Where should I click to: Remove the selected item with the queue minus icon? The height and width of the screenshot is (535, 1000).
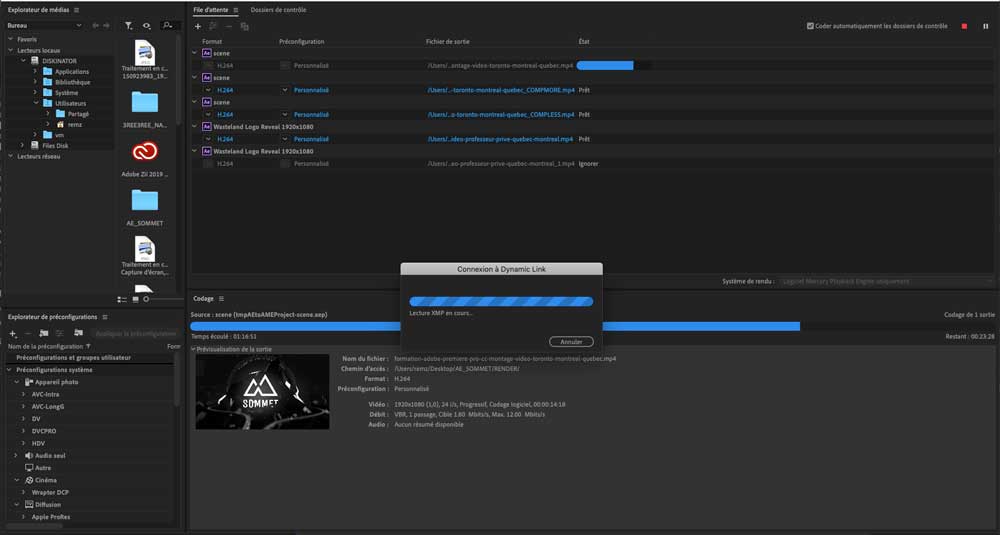point(229,26)
